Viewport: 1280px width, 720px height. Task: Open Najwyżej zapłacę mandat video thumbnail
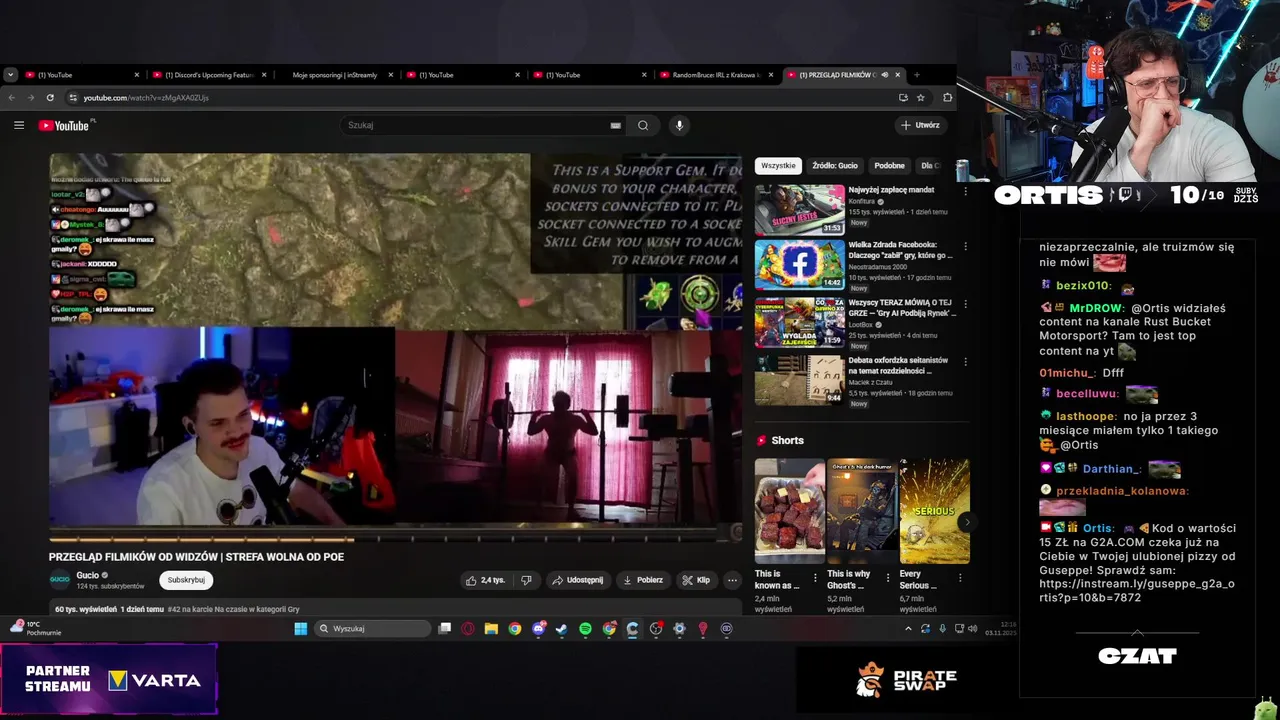point(799,209)
